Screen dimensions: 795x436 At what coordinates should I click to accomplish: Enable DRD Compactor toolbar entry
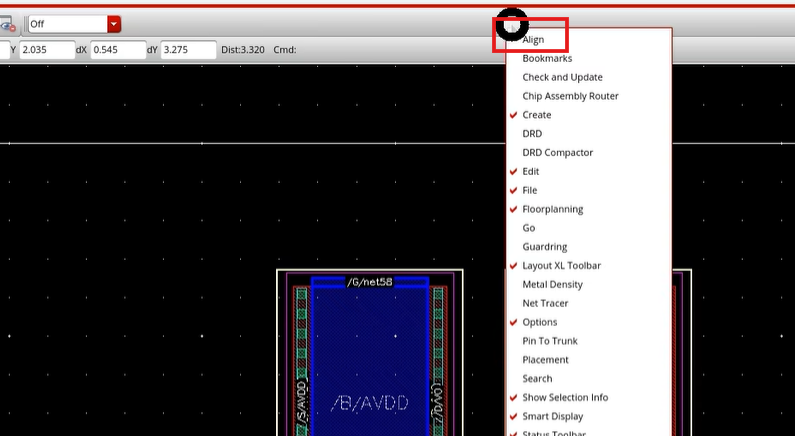coord(589,152)
